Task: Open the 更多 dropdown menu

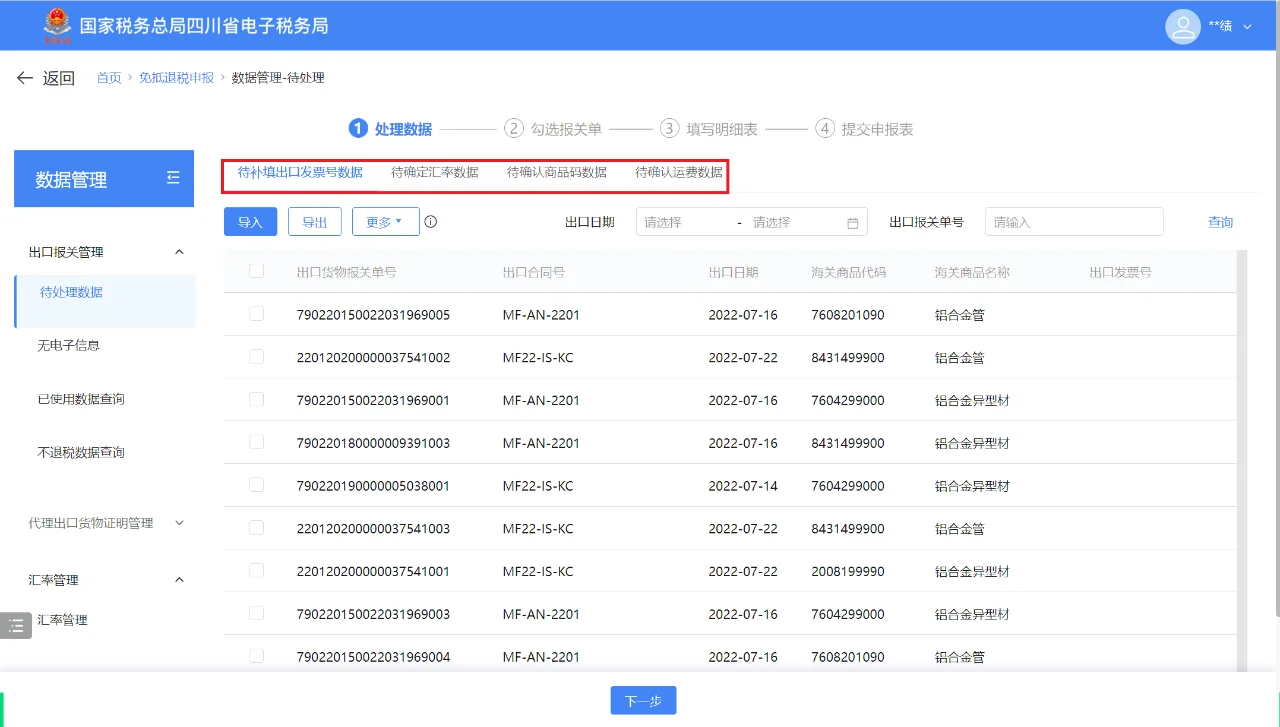Action: [x=385, y=221]
